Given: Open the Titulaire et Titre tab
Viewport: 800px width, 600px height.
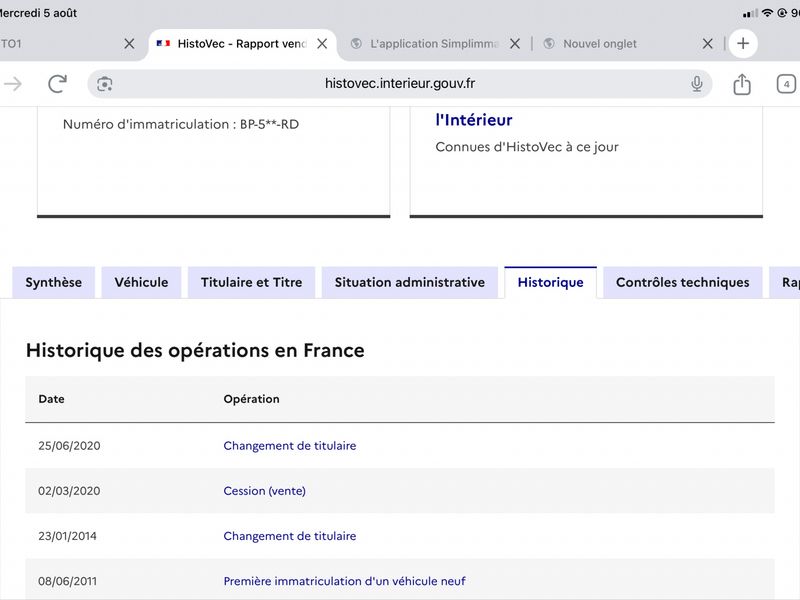Looking at the screenshot, I should tap(252, 282).
